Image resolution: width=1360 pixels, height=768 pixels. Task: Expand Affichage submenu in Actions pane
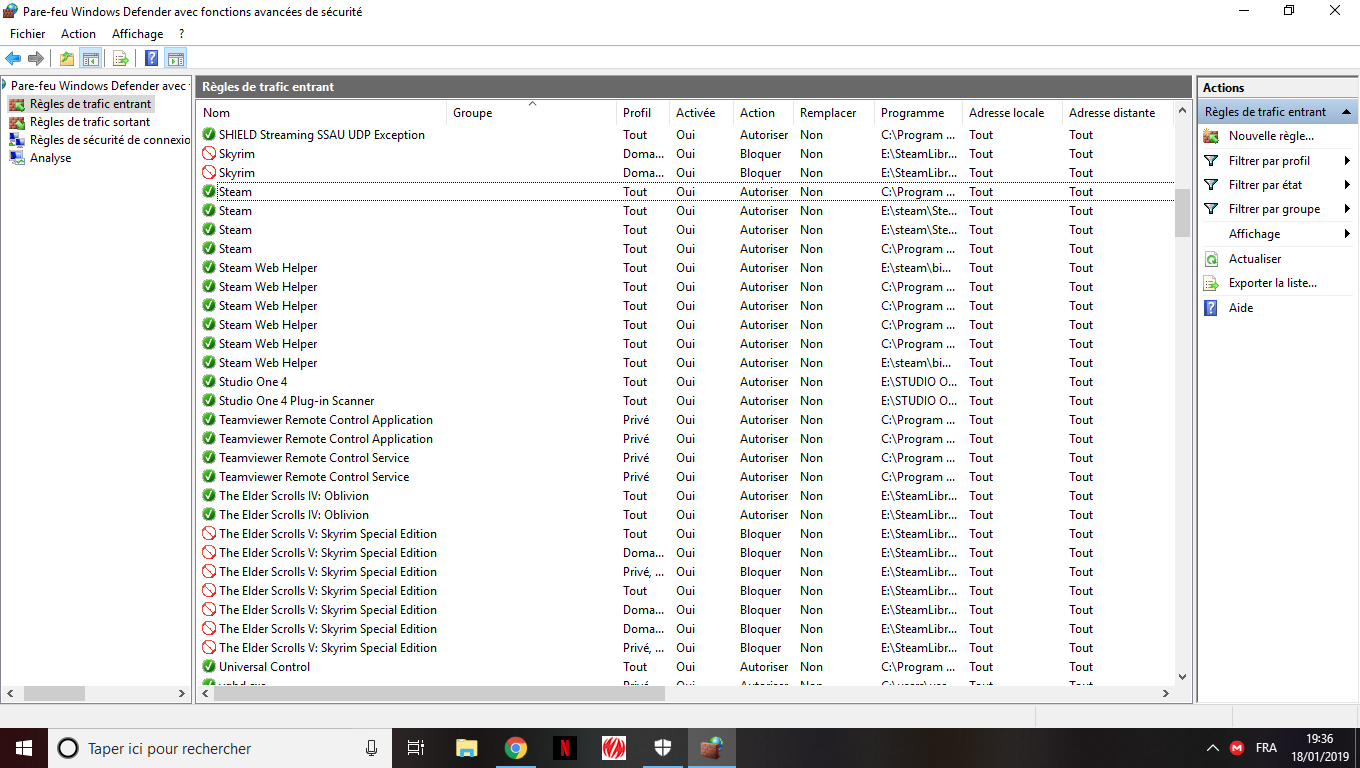1278,234
